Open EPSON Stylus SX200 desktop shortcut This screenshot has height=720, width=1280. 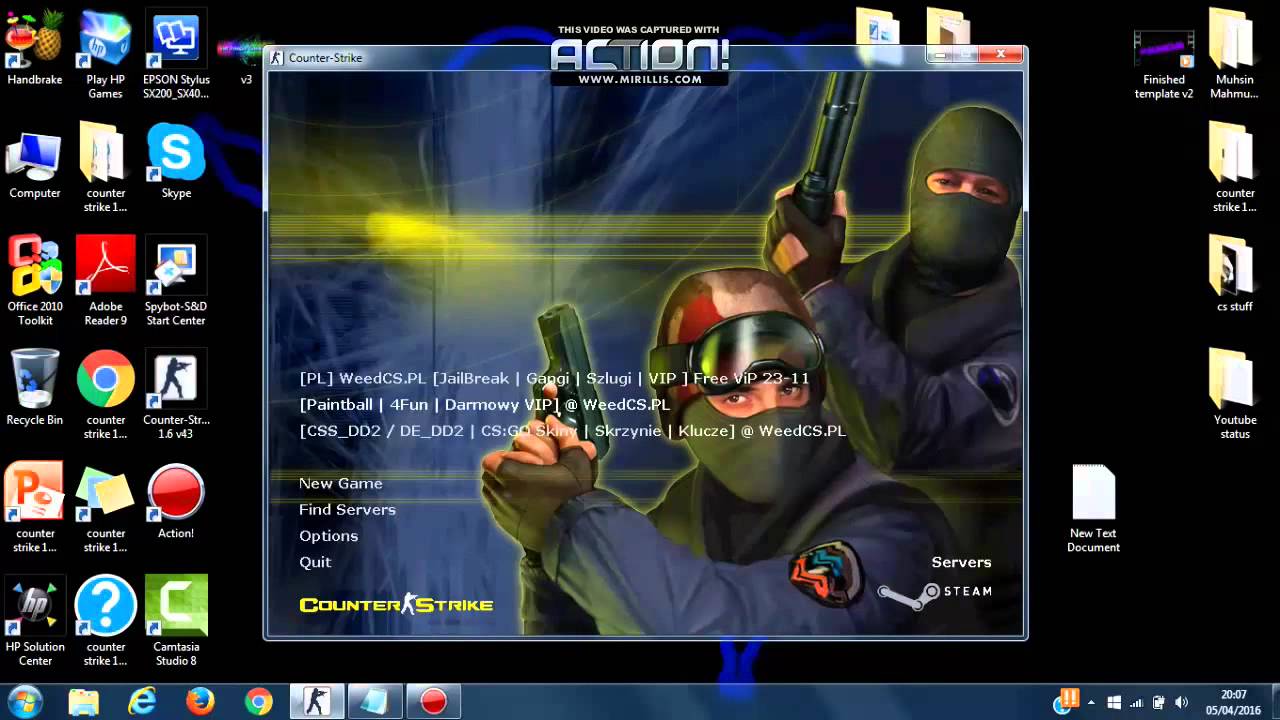tap(176, 54)
